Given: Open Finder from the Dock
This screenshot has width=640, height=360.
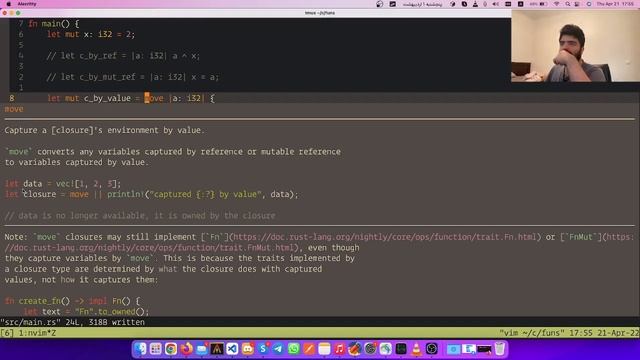Looking at the screenshot, I should tap(140, 349).
